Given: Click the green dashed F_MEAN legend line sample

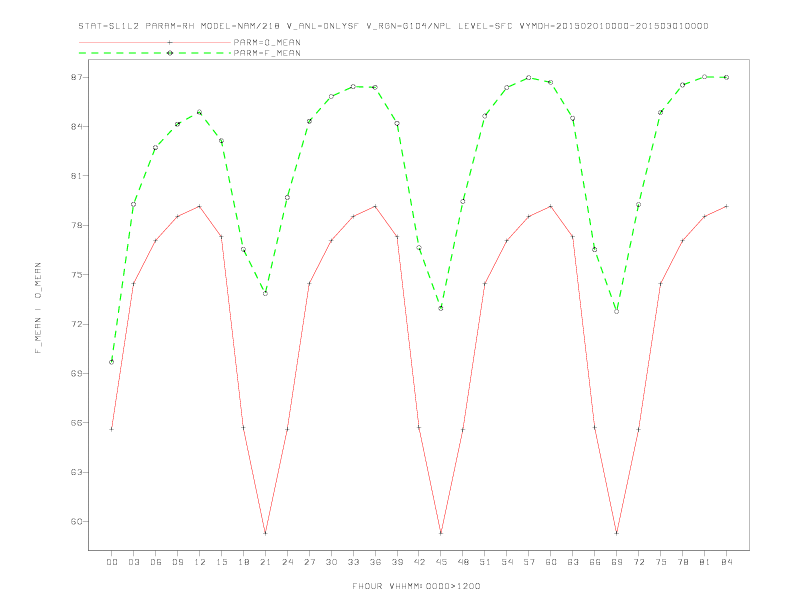Looking at the screenshot, I should pos(155,53).
